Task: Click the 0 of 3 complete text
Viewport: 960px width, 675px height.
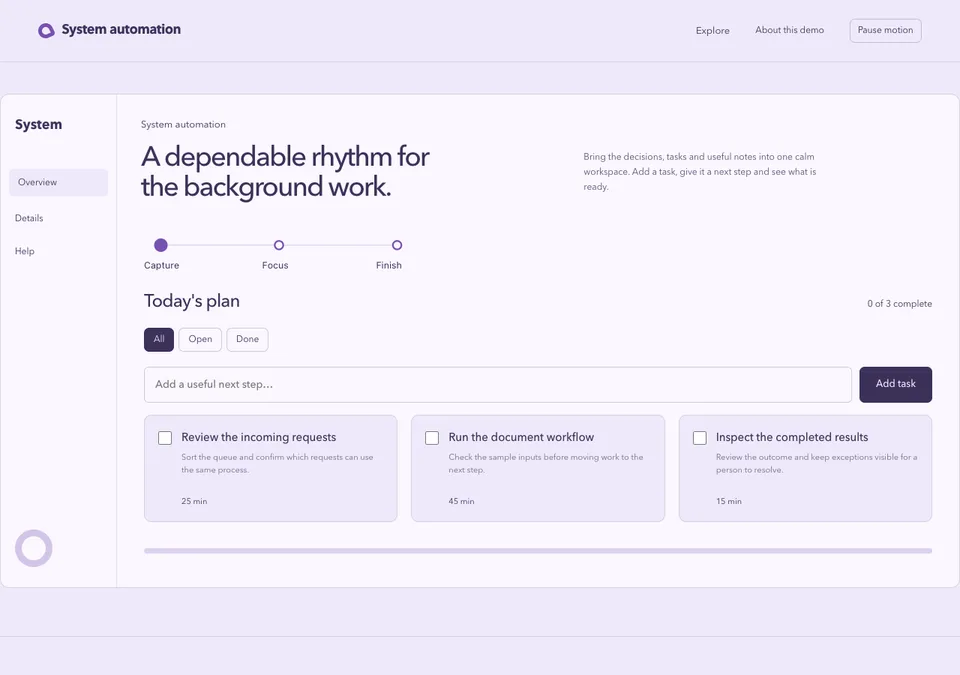Action: [x=899, y=304]
